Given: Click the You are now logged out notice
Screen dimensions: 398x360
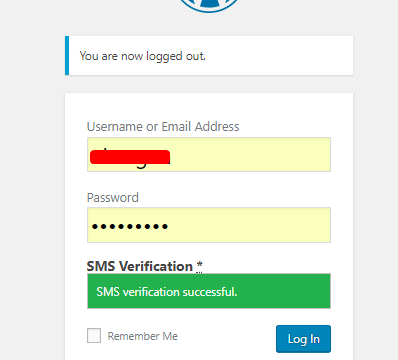Looking at the screenshot, I should point(209,56).
